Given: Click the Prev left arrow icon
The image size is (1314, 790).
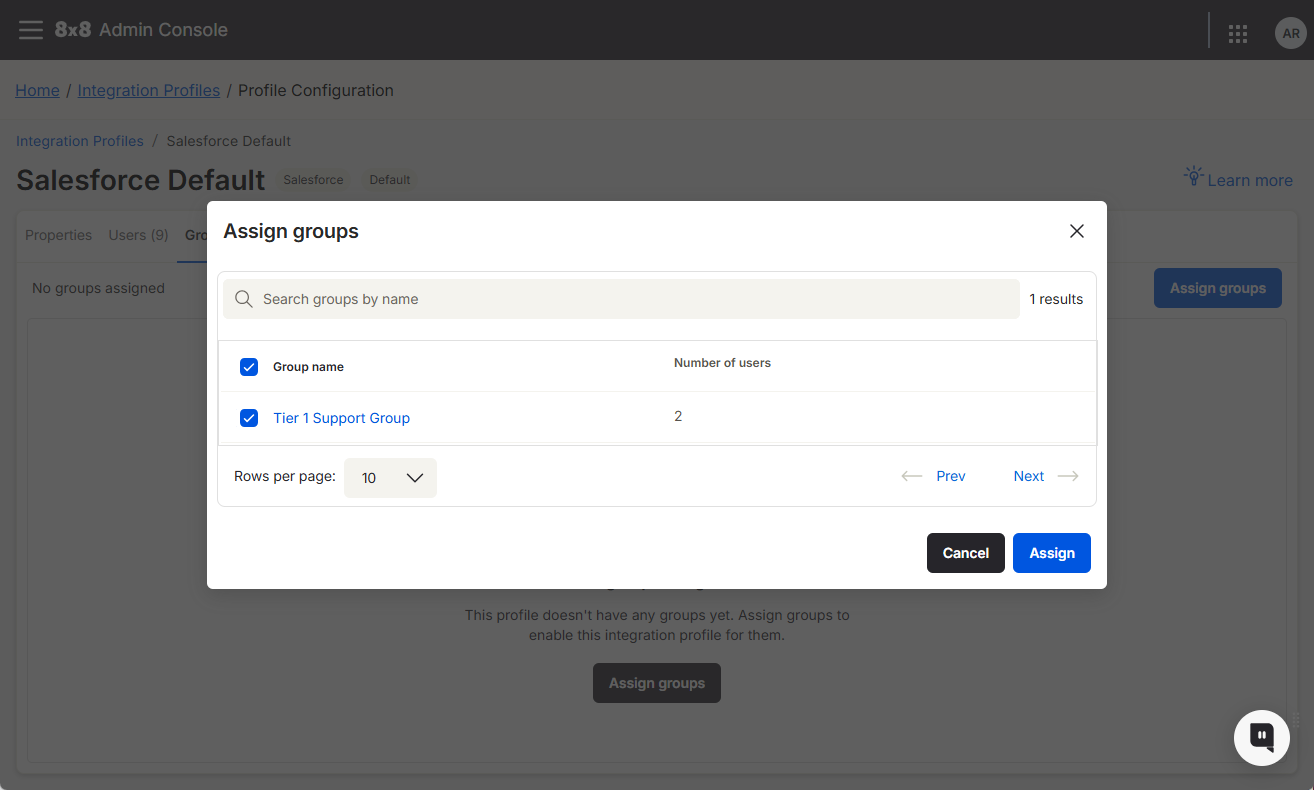Looking at the screenshot, I should (912, 476).
